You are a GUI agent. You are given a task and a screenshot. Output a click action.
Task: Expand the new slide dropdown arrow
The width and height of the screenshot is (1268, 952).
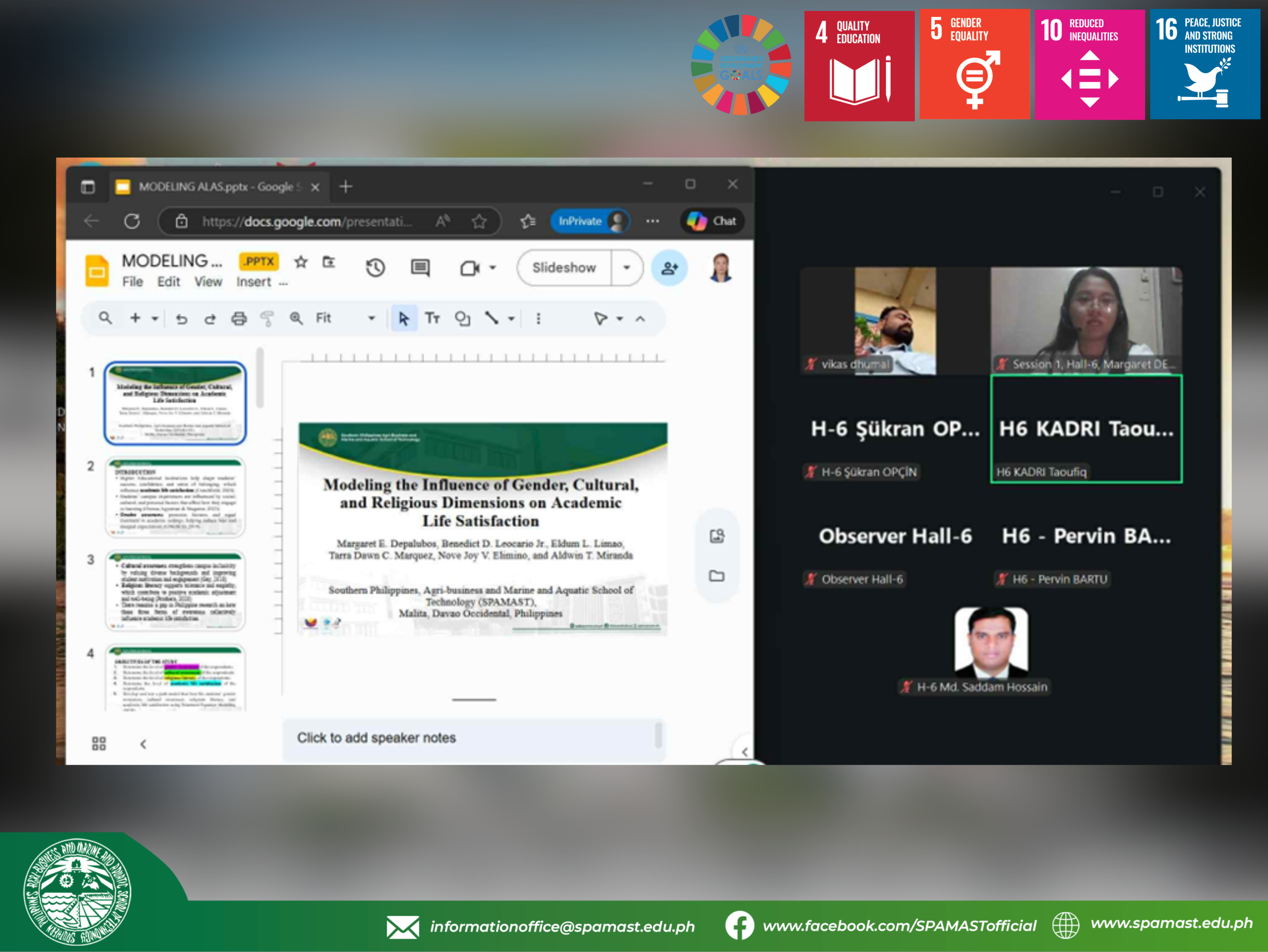[155, 318]
